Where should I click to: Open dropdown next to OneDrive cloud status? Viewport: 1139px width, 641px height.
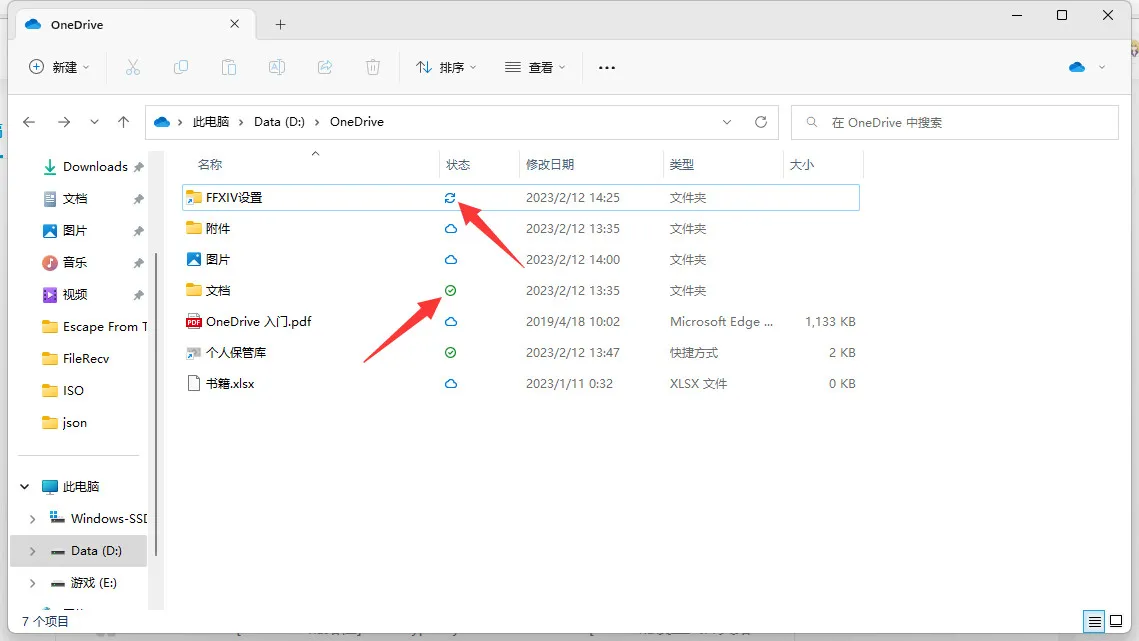pos(1101,68)
